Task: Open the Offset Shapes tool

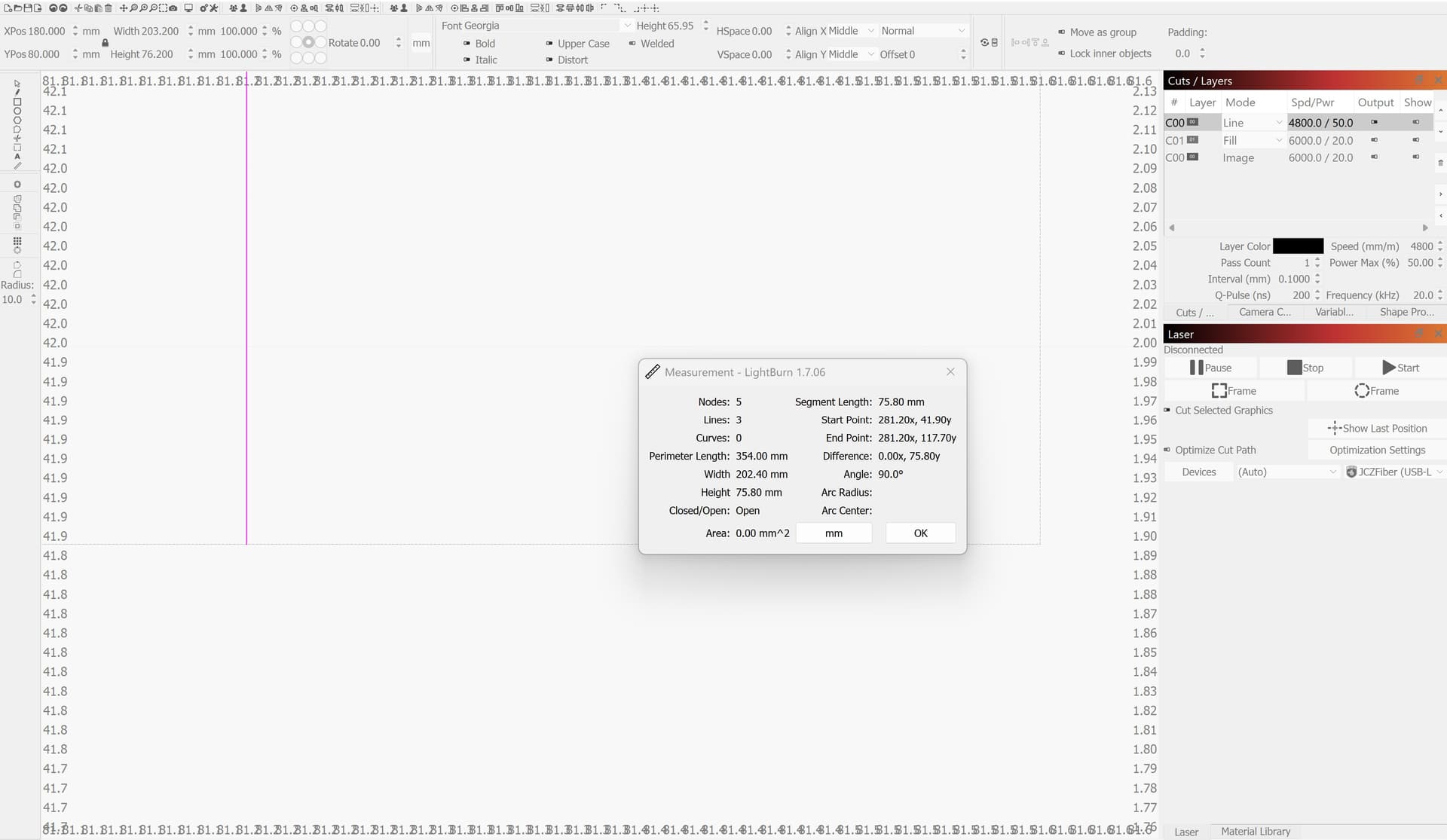Action: [17, 183]
